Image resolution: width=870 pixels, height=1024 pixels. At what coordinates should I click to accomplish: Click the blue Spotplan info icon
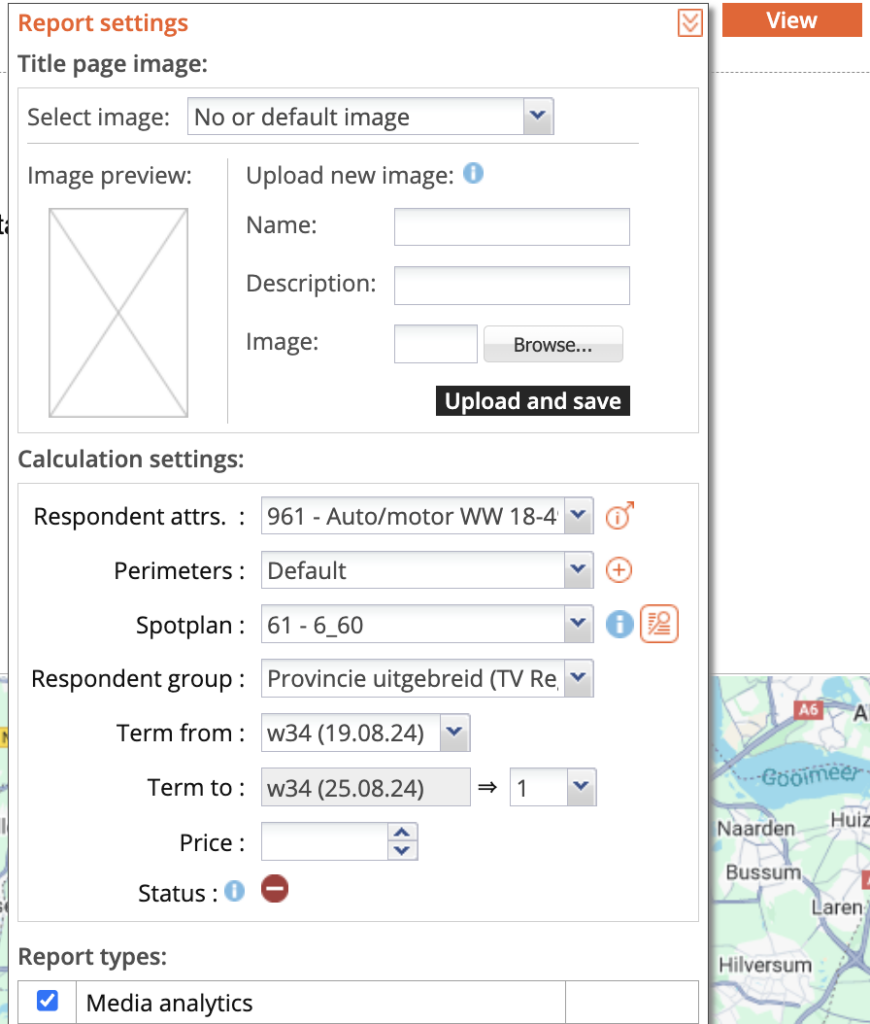tap(620, 625)
